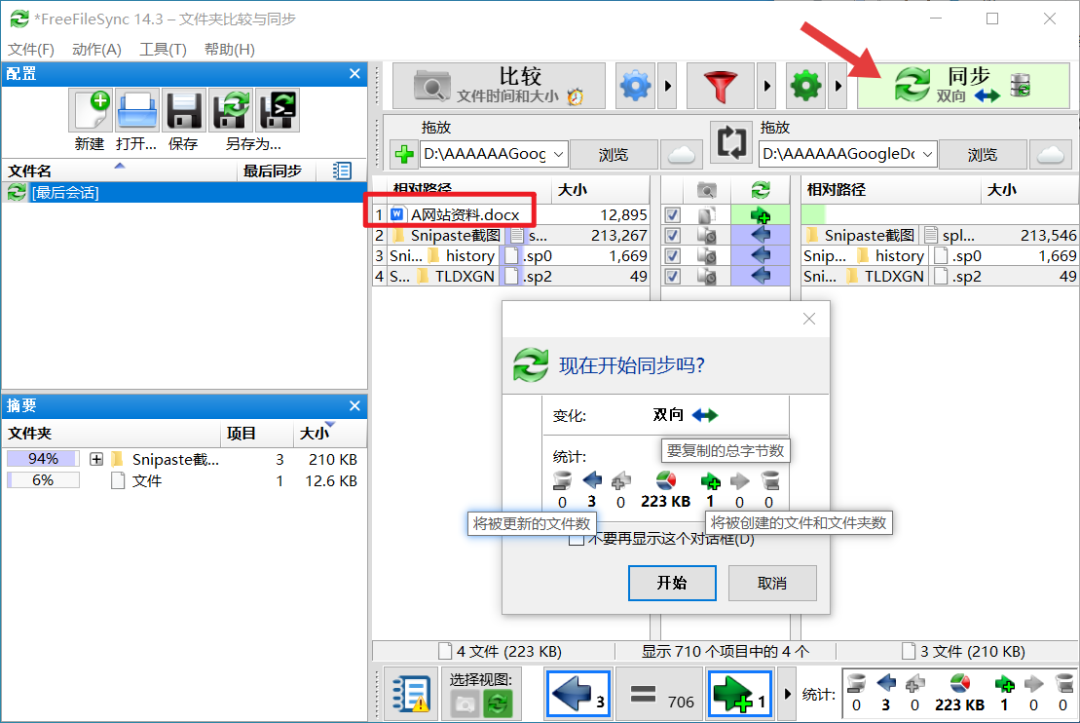Open left side cloud storage access
This screenshot has width=1080, height=723.
(x=681, y=154)
